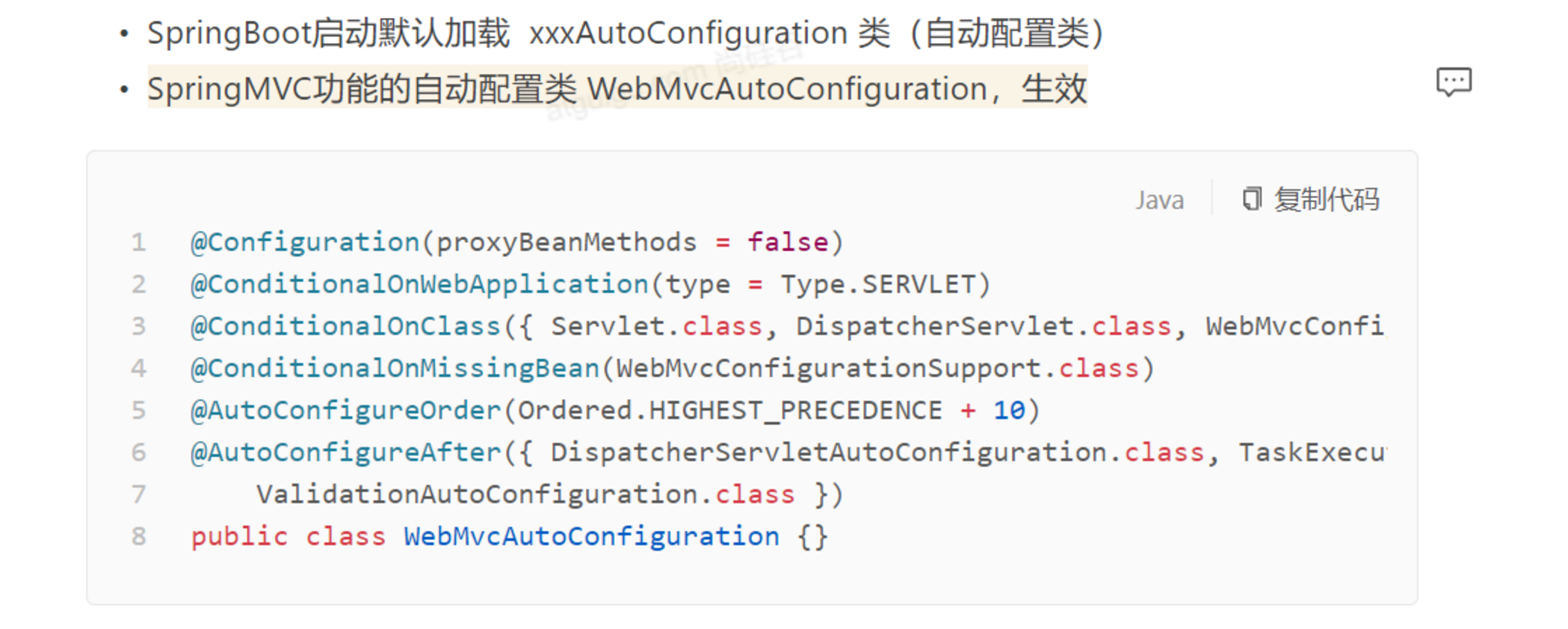Click the highlighted SpringMVC bullet text
The width and height of the screenshot is (1568, 629).
point(617,88)
